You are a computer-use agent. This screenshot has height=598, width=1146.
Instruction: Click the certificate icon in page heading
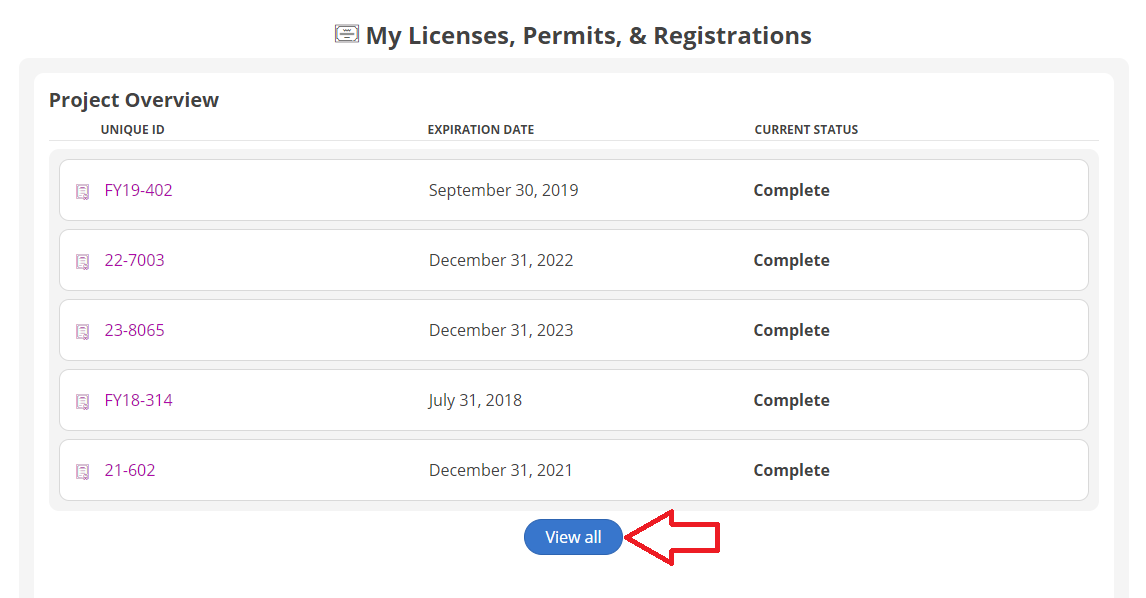click(346, 35)
